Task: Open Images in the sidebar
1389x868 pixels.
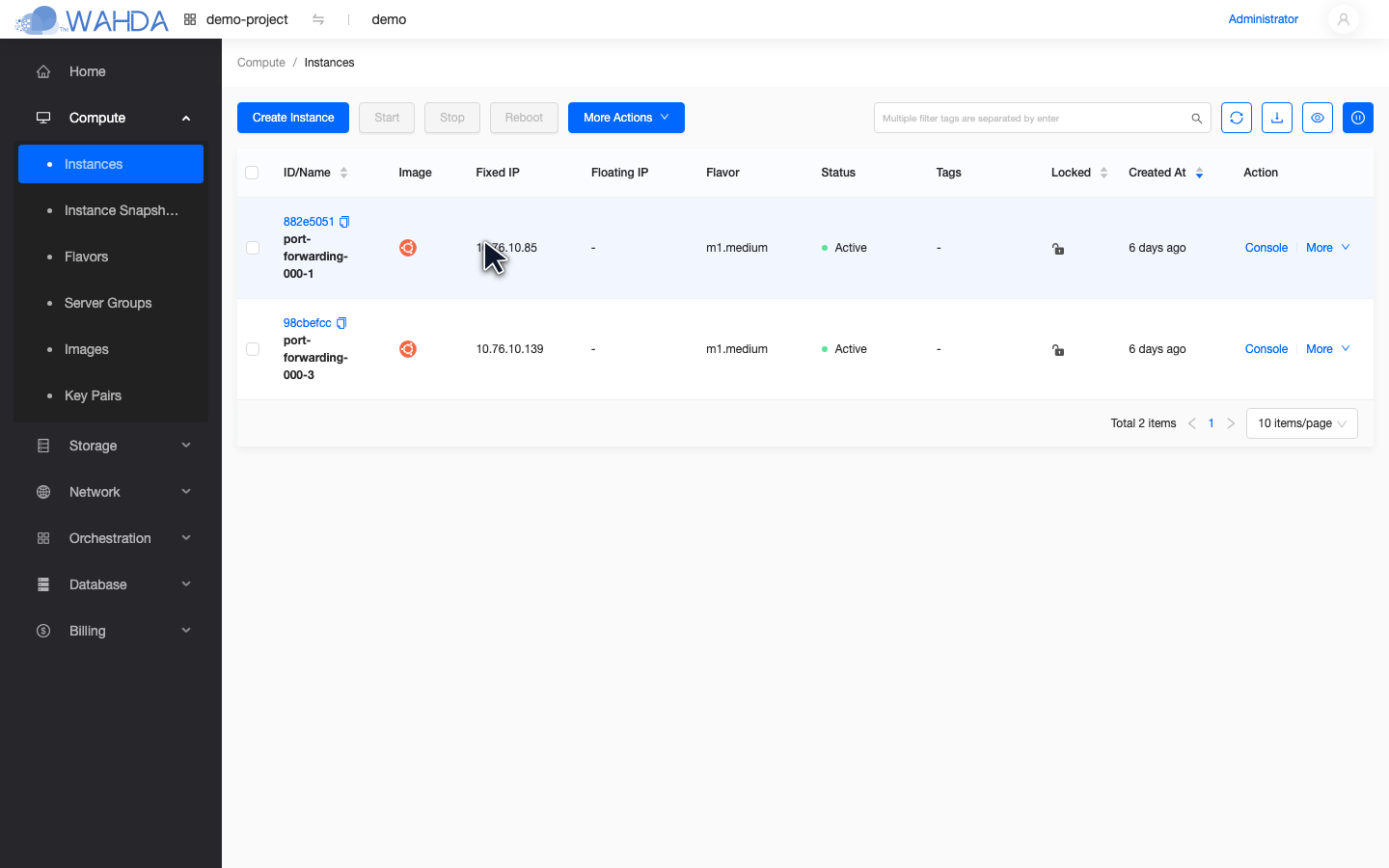Action: point(111,349)
